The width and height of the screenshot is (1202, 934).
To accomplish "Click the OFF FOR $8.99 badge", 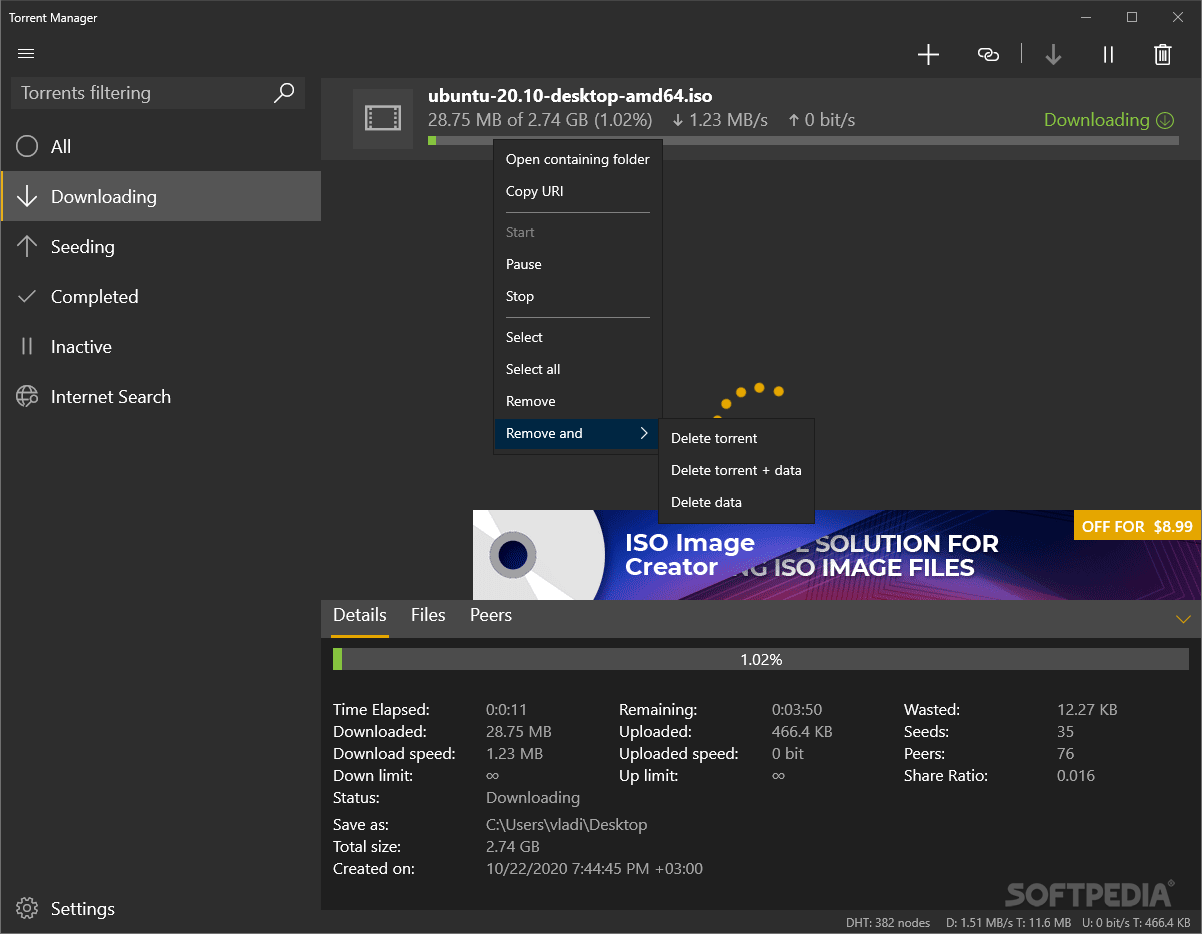I will coord(1137,526).
